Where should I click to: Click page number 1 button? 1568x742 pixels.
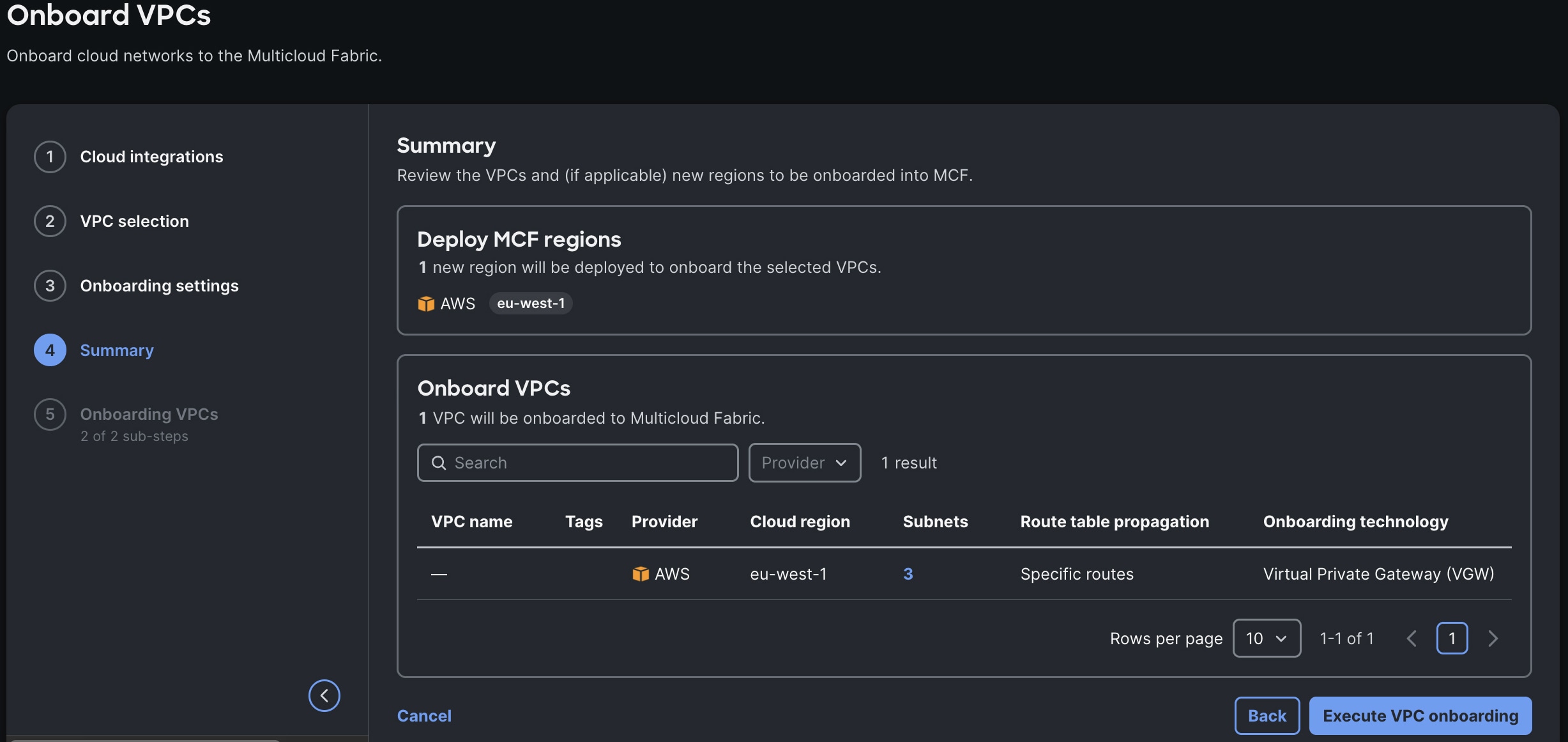coord(1452,638)
